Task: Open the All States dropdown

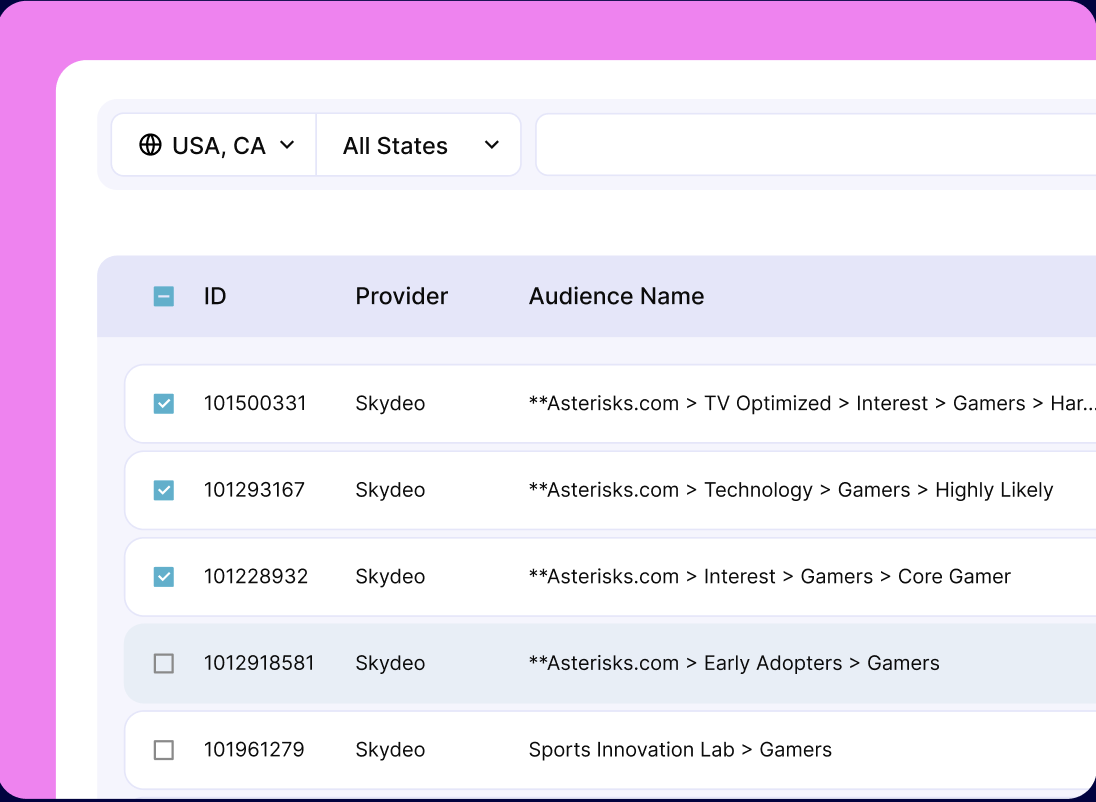Action: [x=419, y=145]
